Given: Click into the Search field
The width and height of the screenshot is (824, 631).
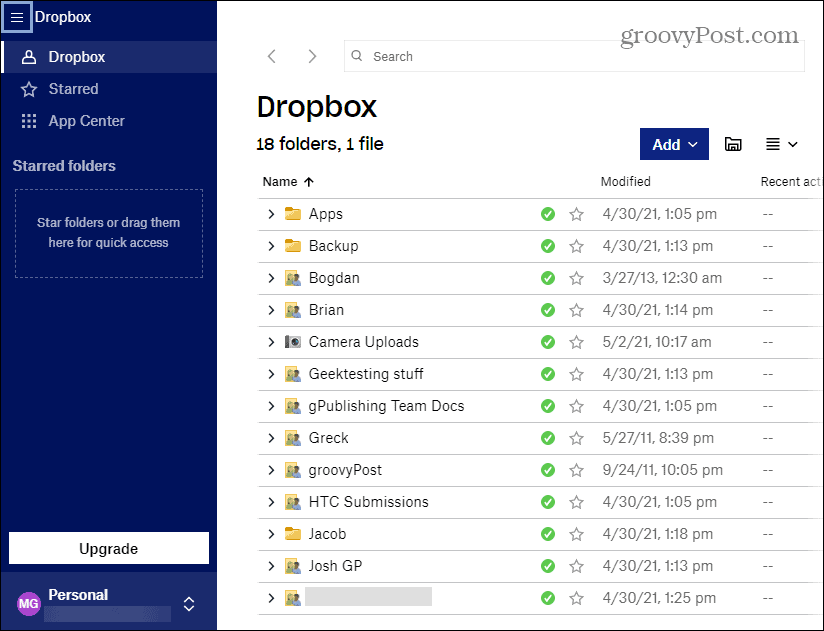Looking at the screenshot, I should tap(574, 56).
